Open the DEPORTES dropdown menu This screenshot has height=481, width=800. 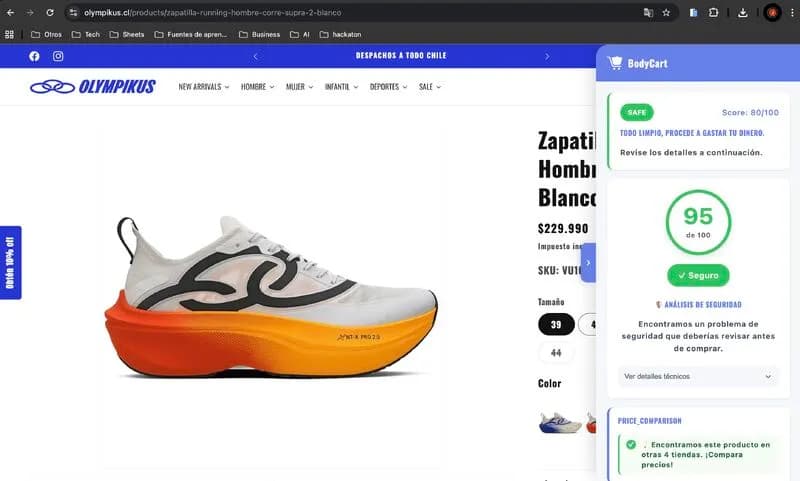click(x=388, y=87)
